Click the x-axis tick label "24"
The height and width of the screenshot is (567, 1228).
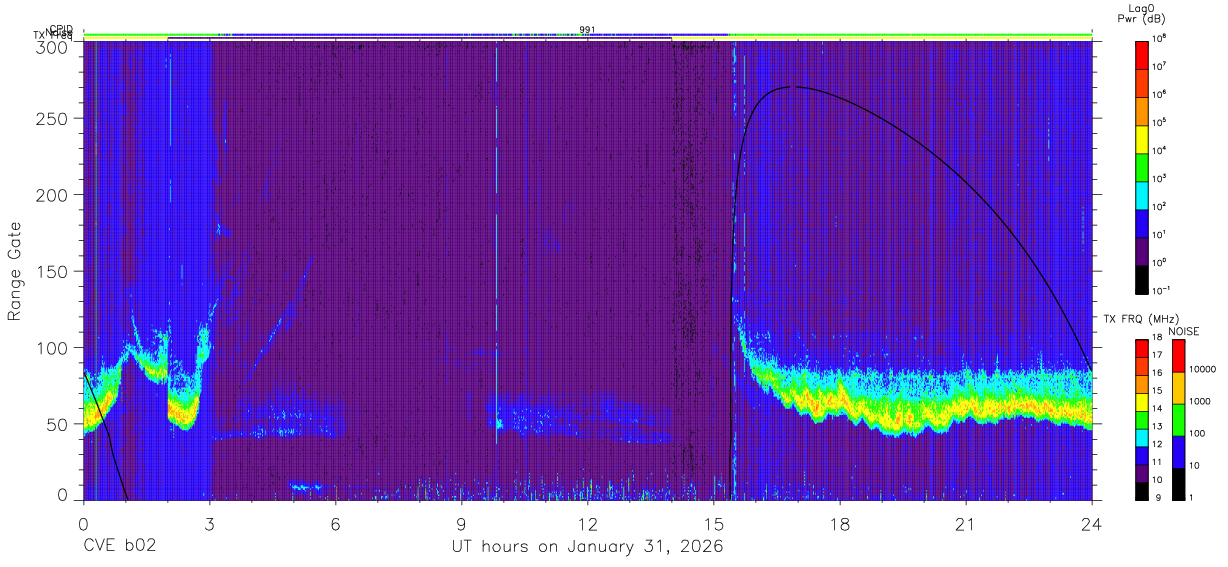point(1091,524)
